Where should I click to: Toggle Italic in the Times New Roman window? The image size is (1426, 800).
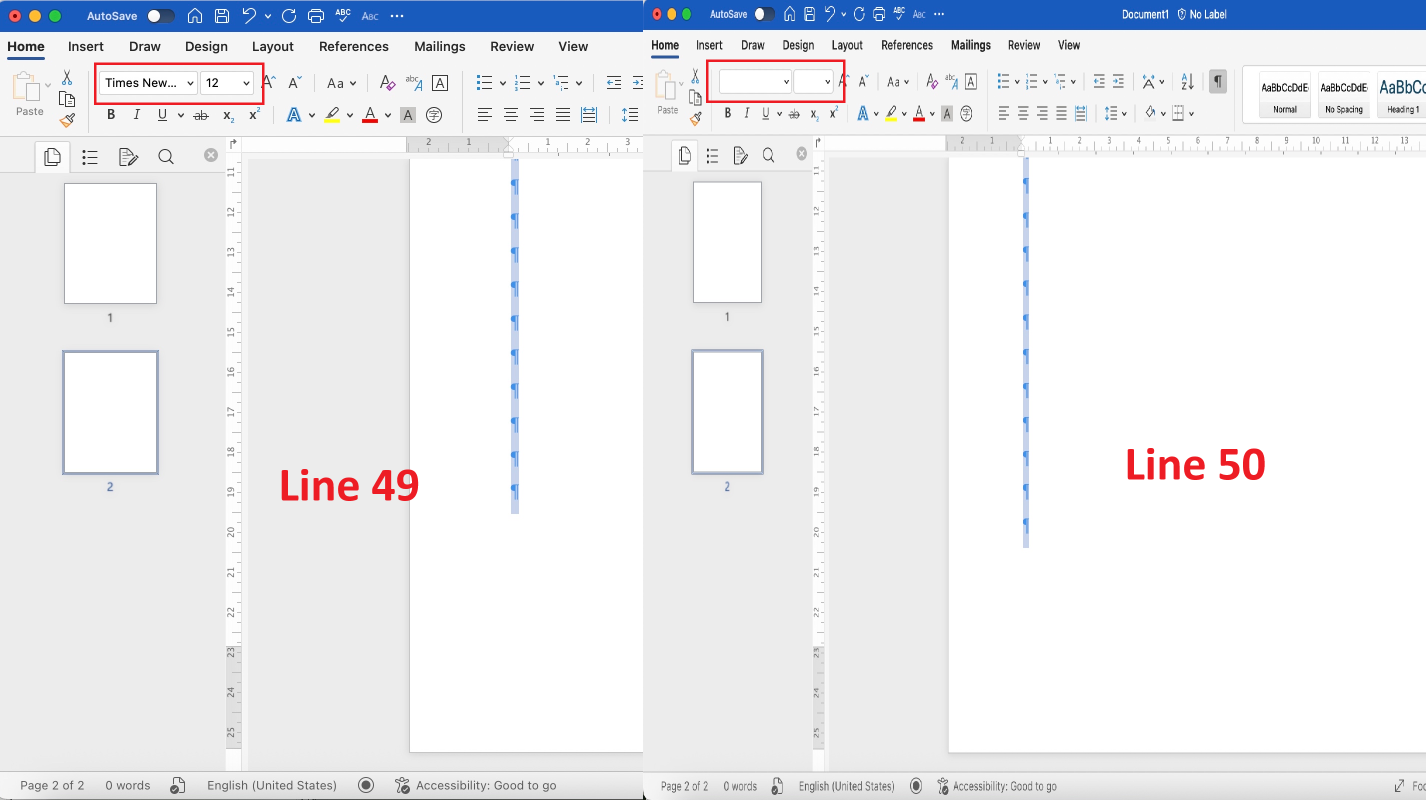(x=137, y=115)
